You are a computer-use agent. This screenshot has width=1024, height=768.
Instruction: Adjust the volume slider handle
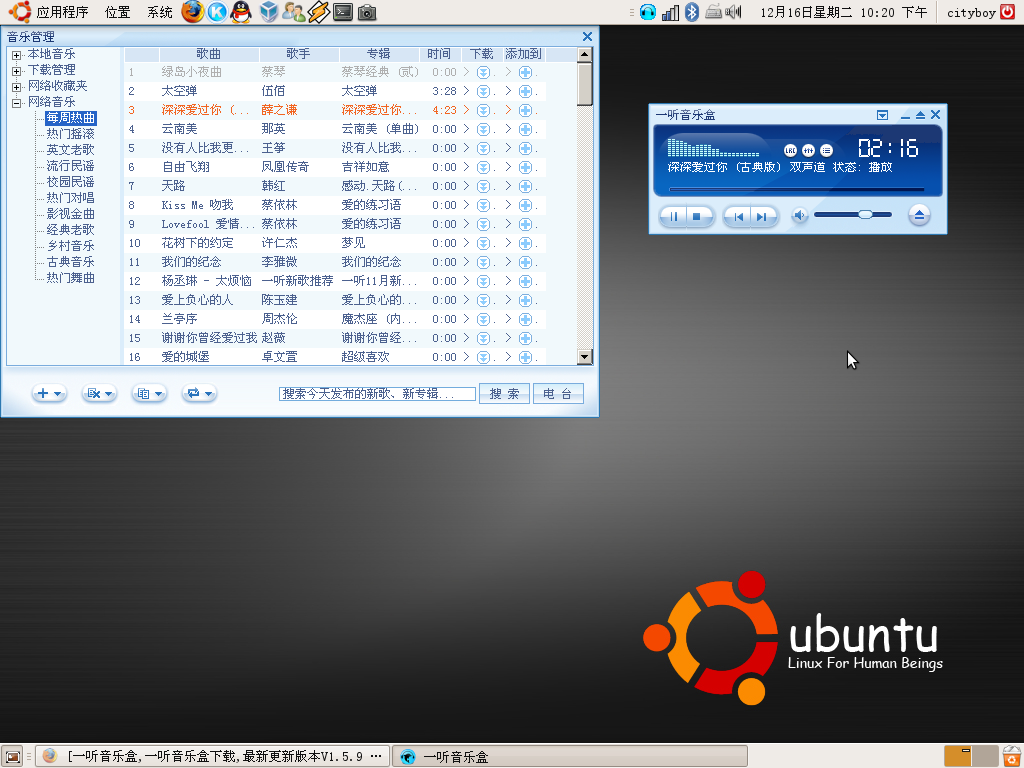point(865,214)
